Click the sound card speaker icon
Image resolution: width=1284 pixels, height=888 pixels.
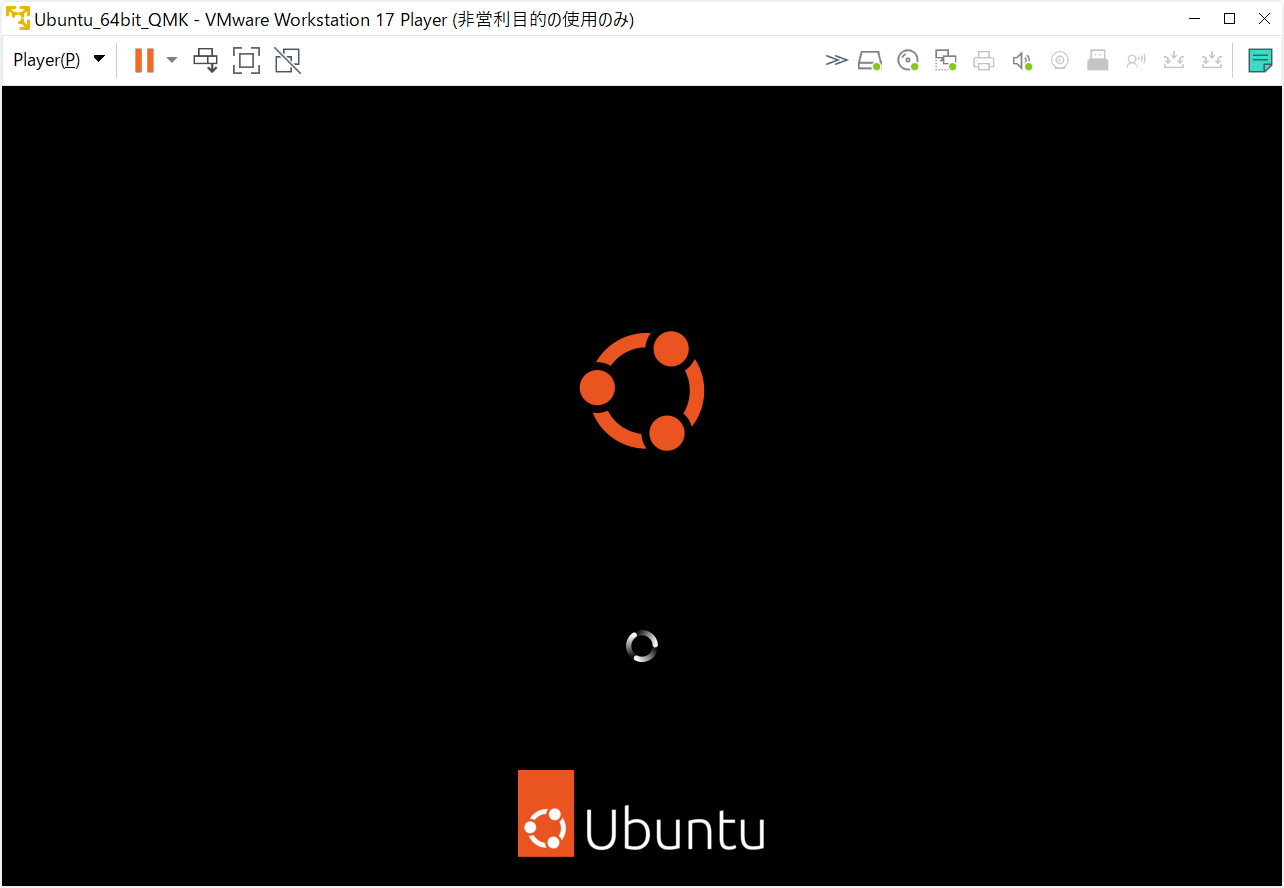pyautogui.click(x=1022, y=60)
